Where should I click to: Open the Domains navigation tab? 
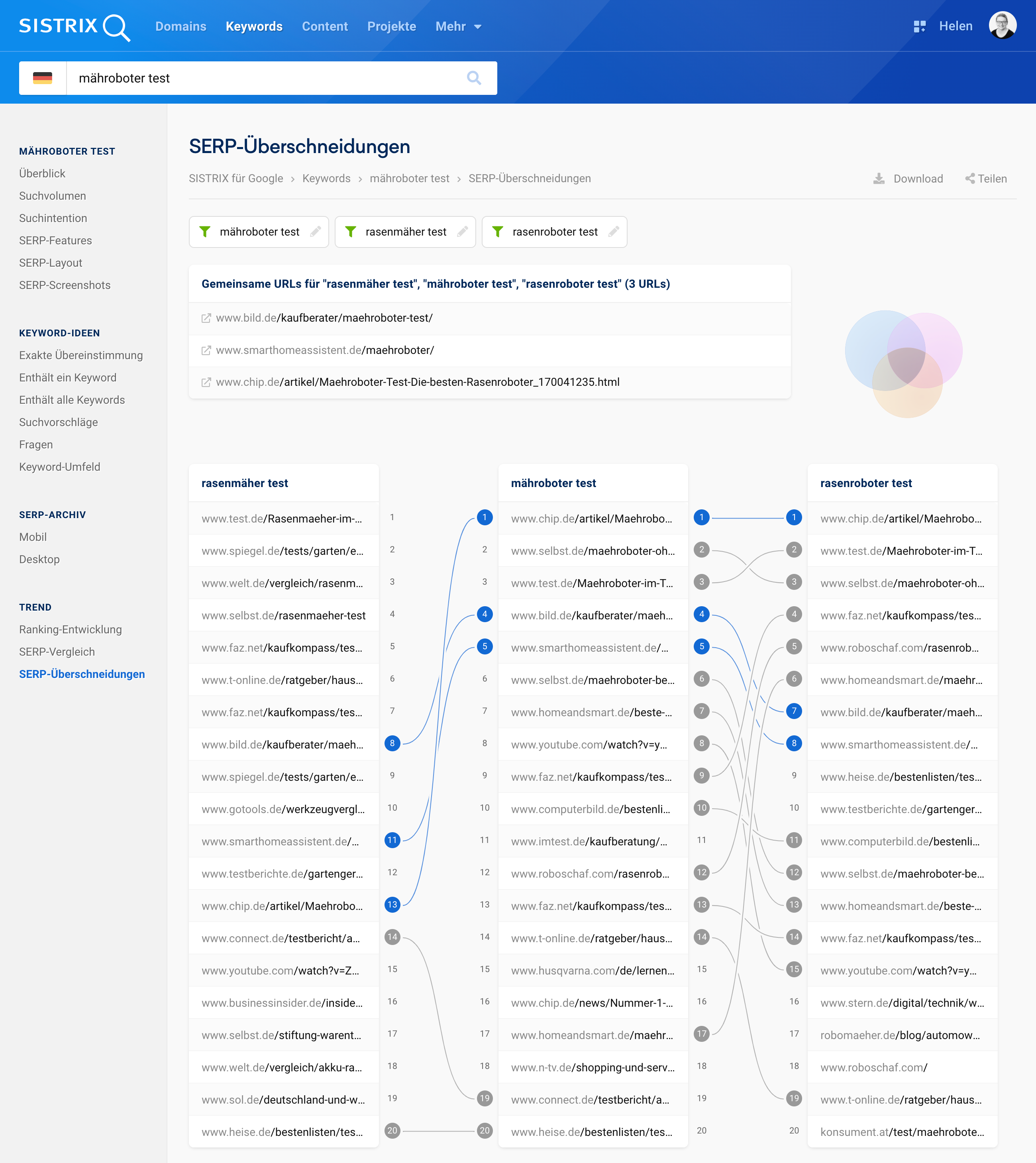[181, 27]
